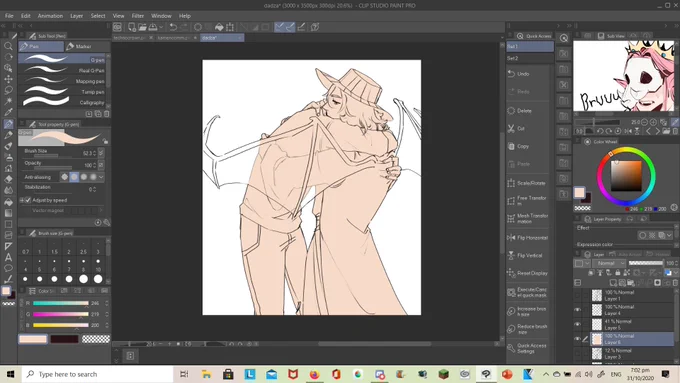Click the Clip Studio launcher icon

pyautogui.click(x=118, y=27)
